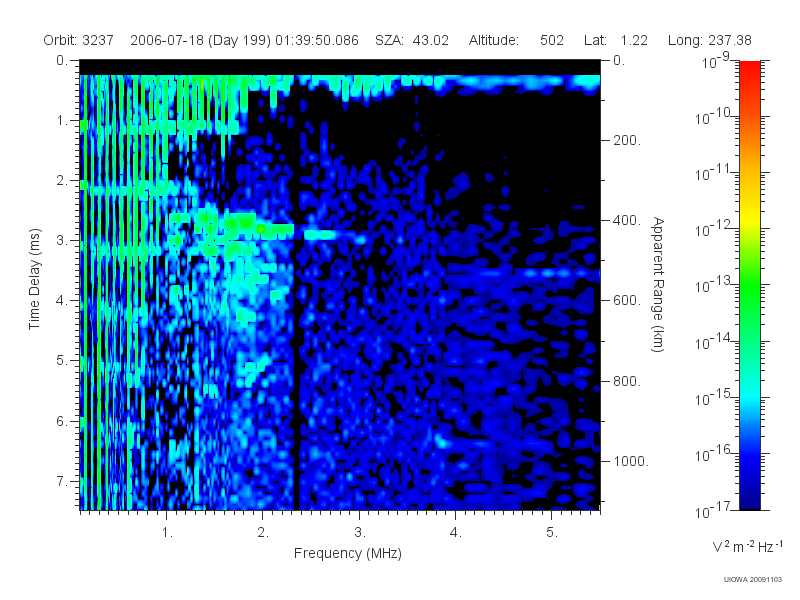Click the '5.' tick label on time delay axis
Viewport: 800px width, 600px height.
(x=62, y=361)
